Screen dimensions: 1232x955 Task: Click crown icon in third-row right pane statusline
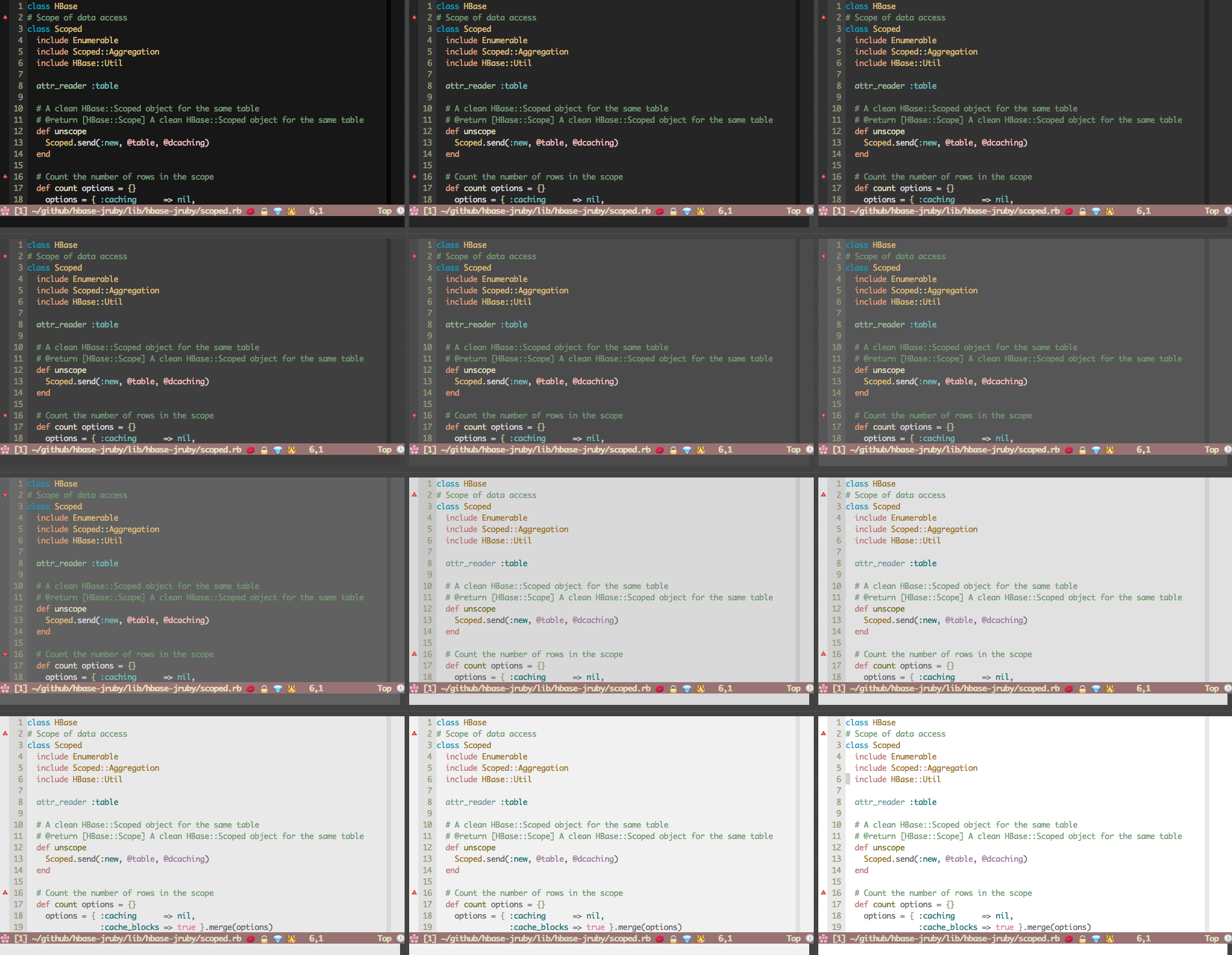1110,688
